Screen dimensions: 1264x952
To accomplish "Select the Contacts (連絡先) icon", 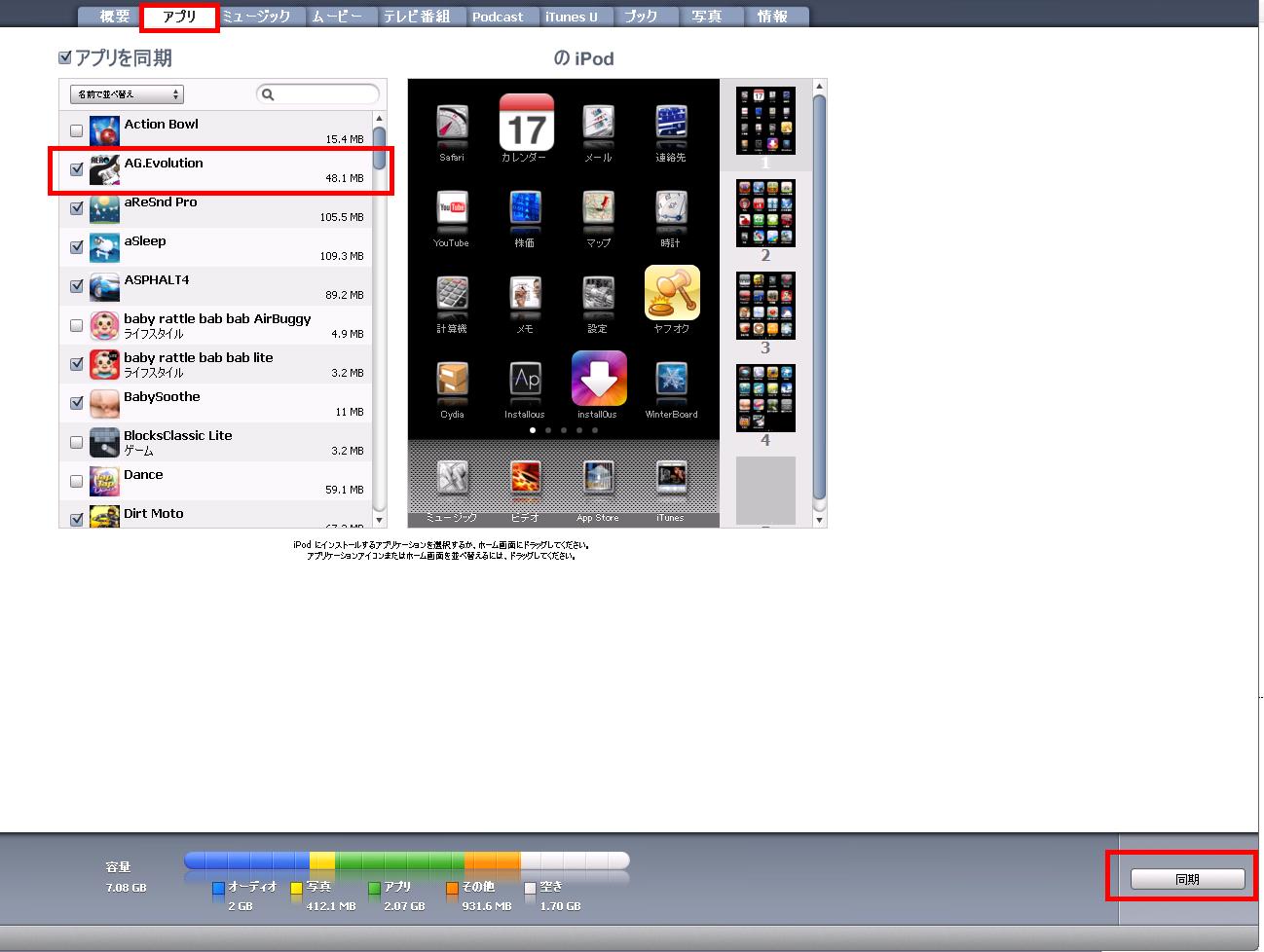I will click(671, 127).
